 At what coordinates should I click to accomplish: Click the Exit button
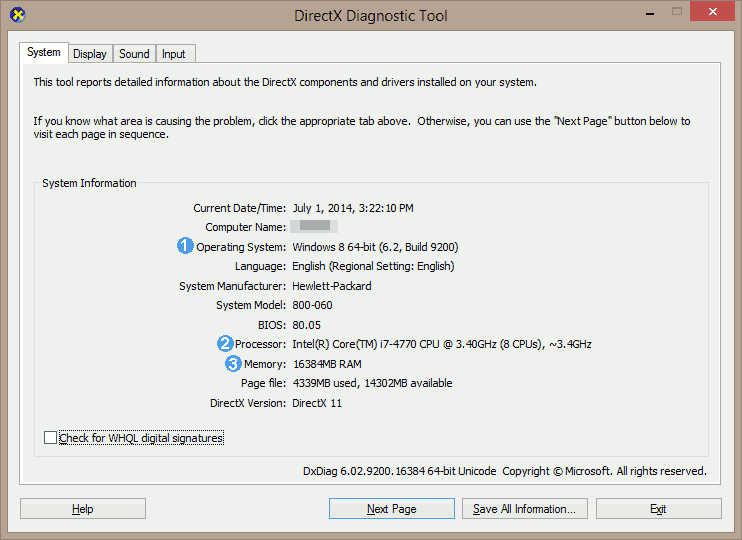click(x=659, y=509)
